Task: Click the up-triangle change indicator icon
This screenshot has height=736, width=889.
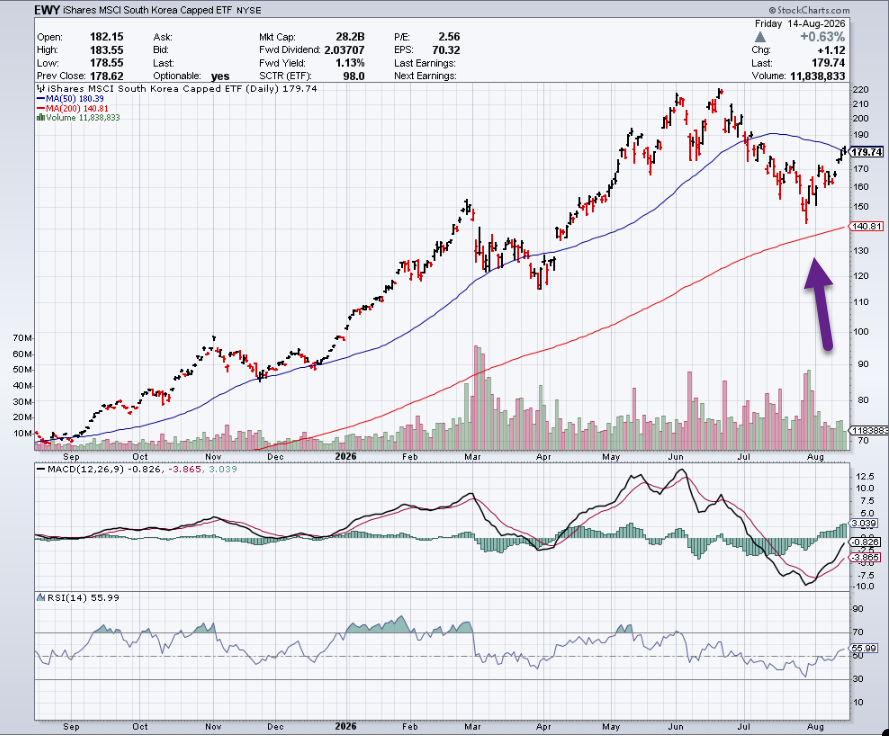Action: pyautogui.click(x=760, y=37)
